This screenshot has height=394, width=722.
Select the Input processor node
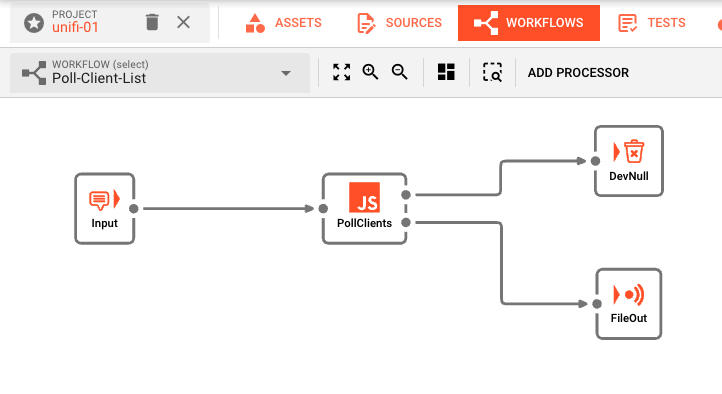pyautogui.click(x=105, y=209)
